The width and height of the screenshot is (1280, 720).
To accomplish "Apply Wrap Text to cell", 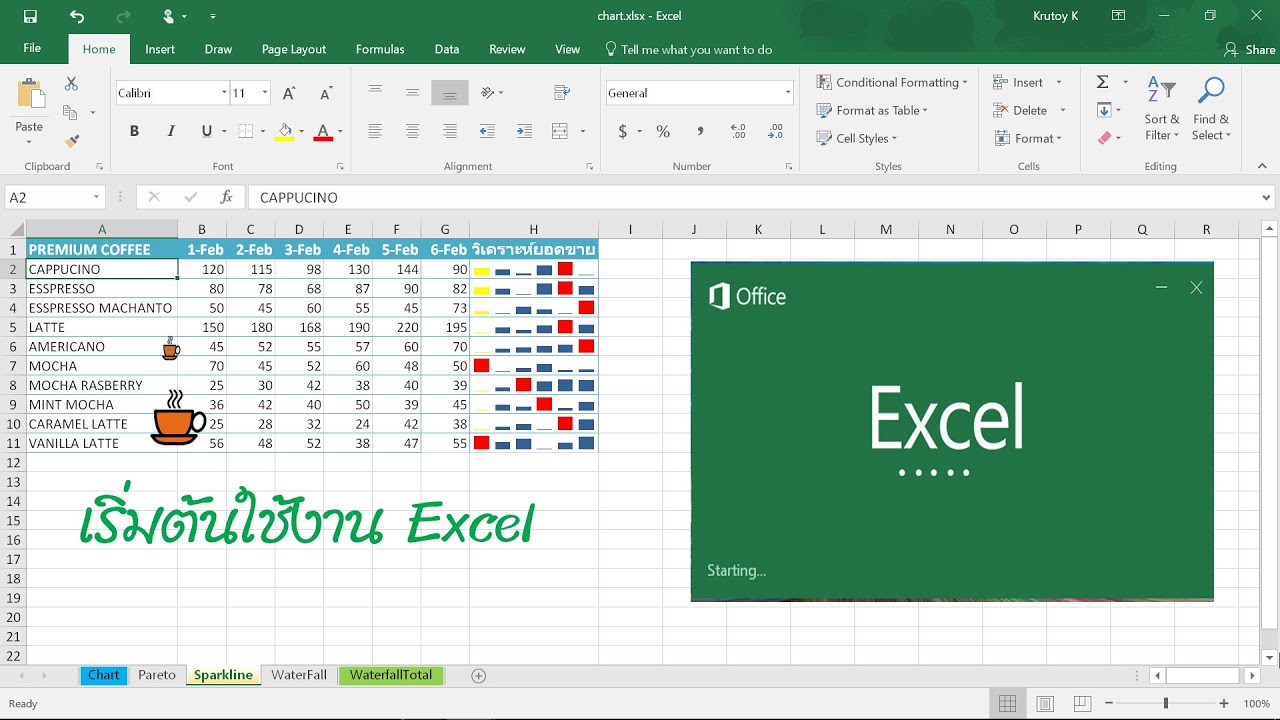I will pyautogui.click(x=562, y=92).
